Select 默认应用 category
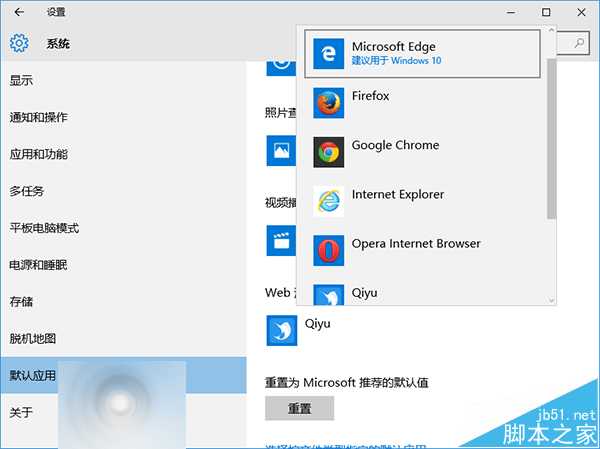This screenshot has height=449, width=600. pyautogui.click(x=123, y=375)
